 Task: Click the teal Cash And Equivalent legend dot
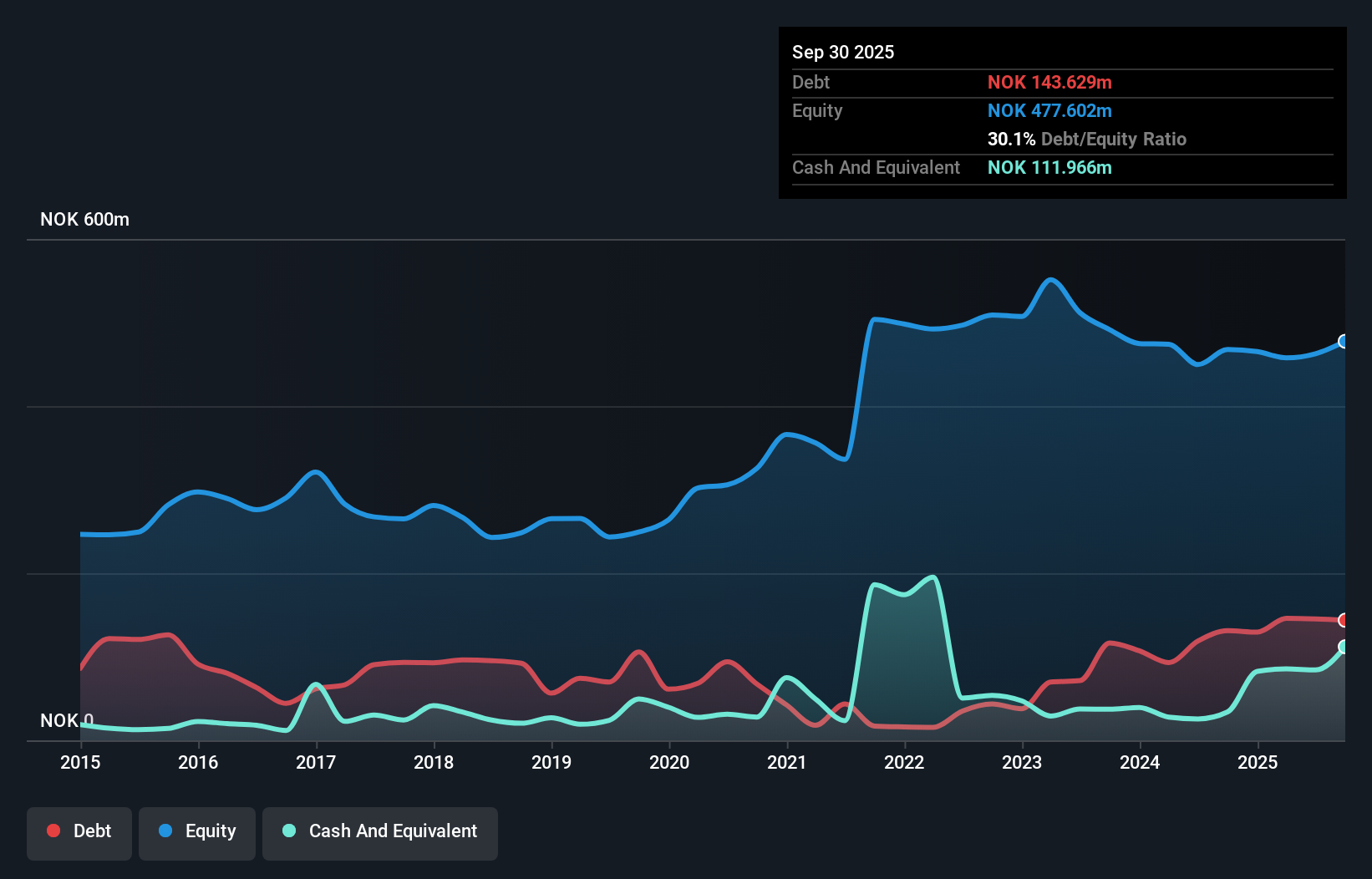tap(287, 831)
